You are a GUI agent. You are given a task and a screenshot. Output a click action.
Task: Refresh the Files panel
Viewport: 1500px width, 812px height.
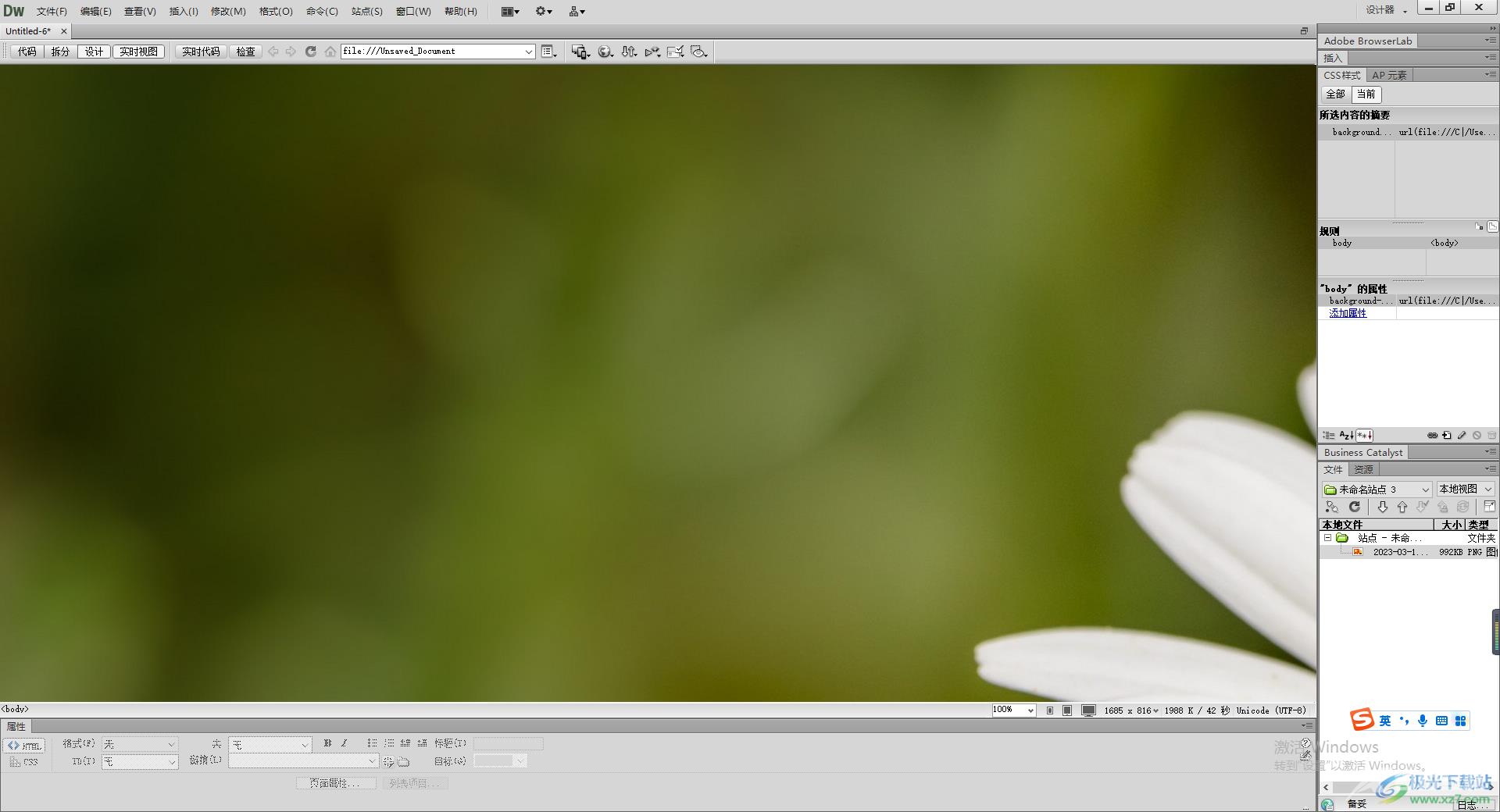click(1355, 507)
